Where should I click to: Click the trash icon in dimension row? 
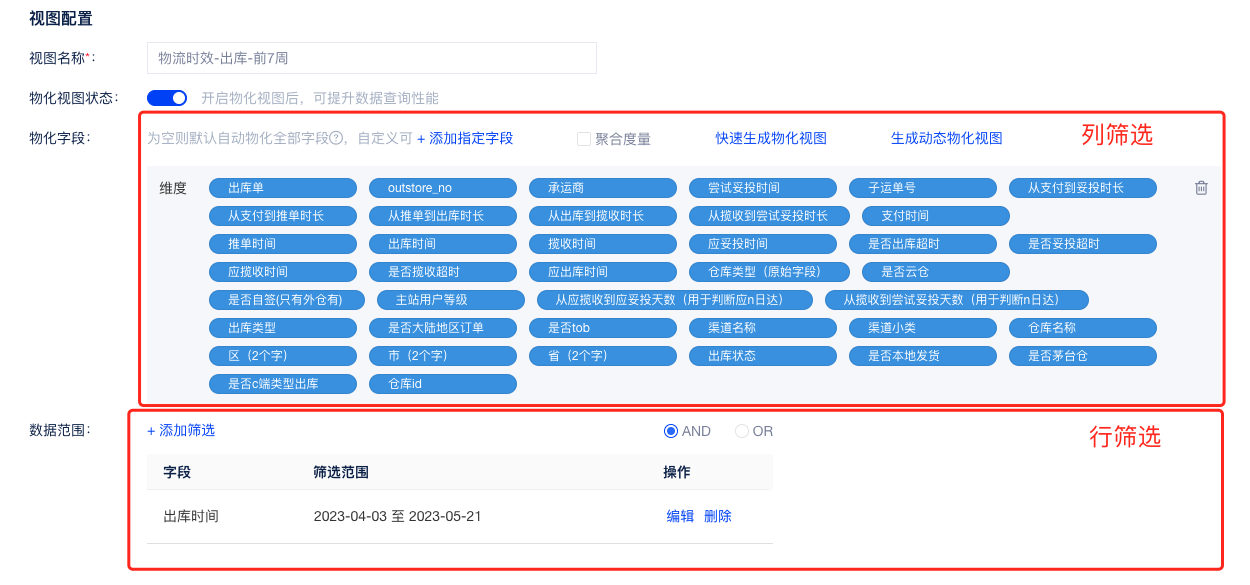pos(1201,188)
